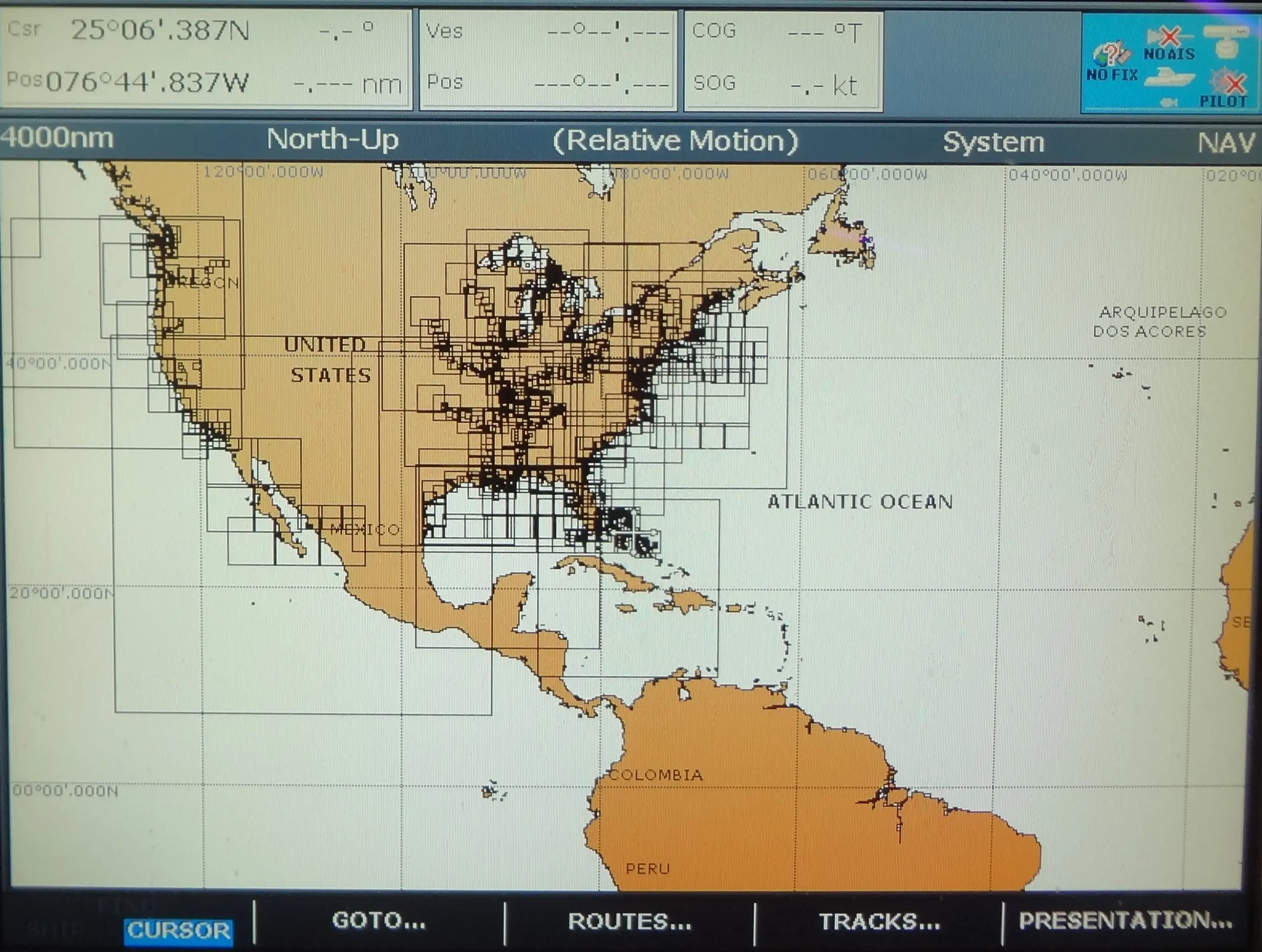Screen dimensions: 1262x952
Task: Click the PILOT autopilot status icon
Action: pos(1225,88)
